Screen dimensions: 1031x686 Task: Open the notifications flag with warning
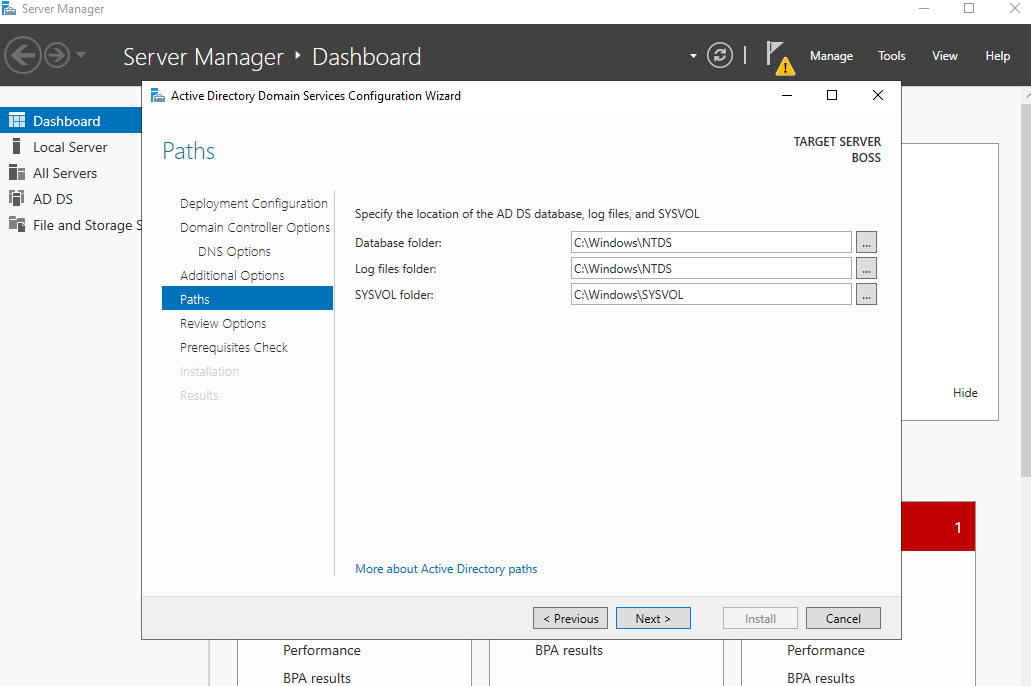tap(778, 57)
